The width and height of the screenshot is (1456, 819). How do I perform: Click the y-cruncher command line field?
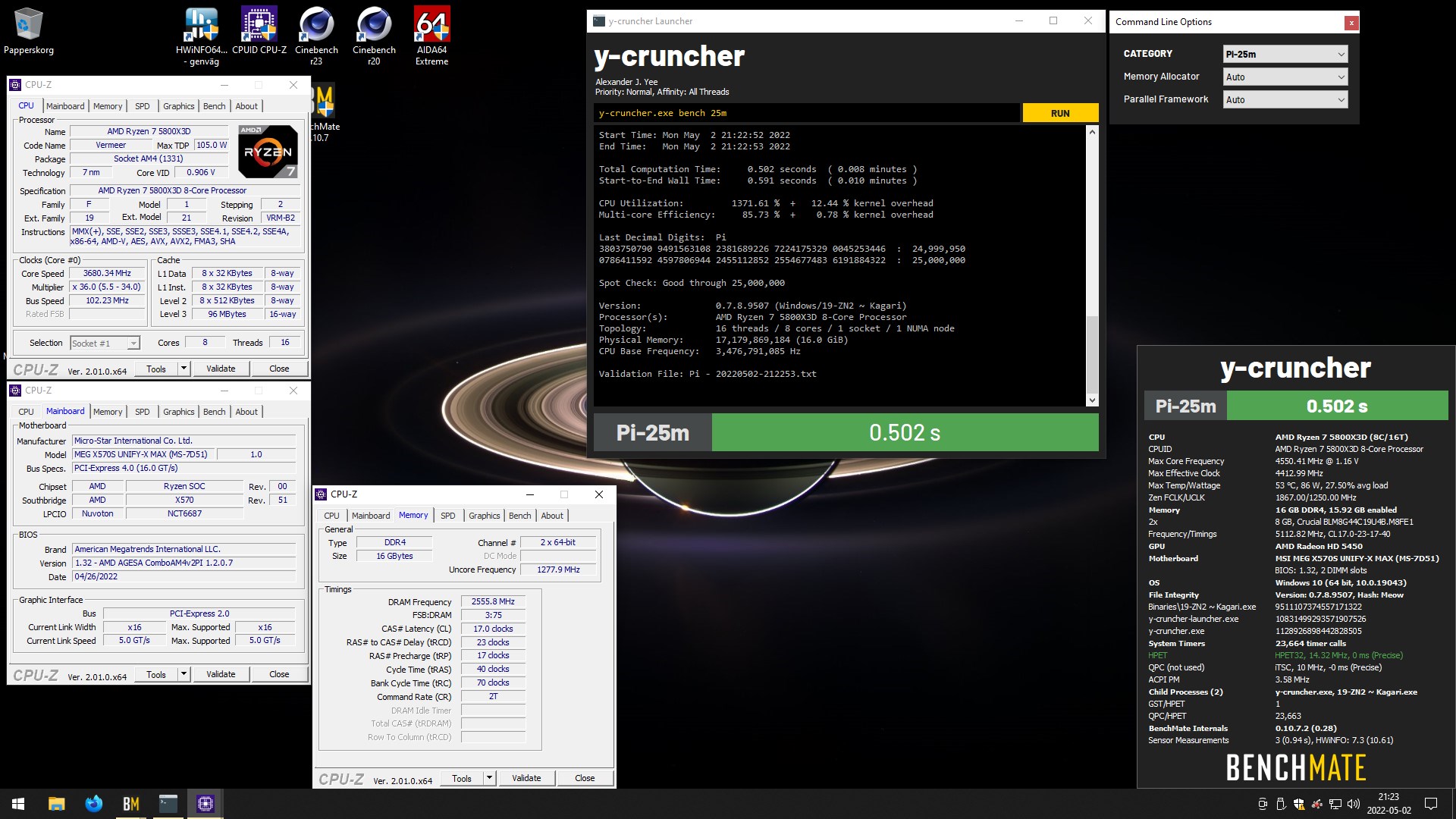(x=806, y=113)
